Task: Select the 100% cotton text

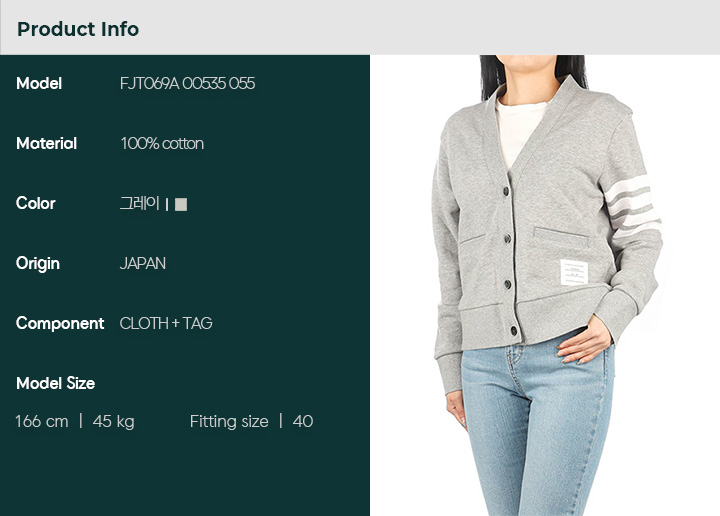Action: point(162,143)
